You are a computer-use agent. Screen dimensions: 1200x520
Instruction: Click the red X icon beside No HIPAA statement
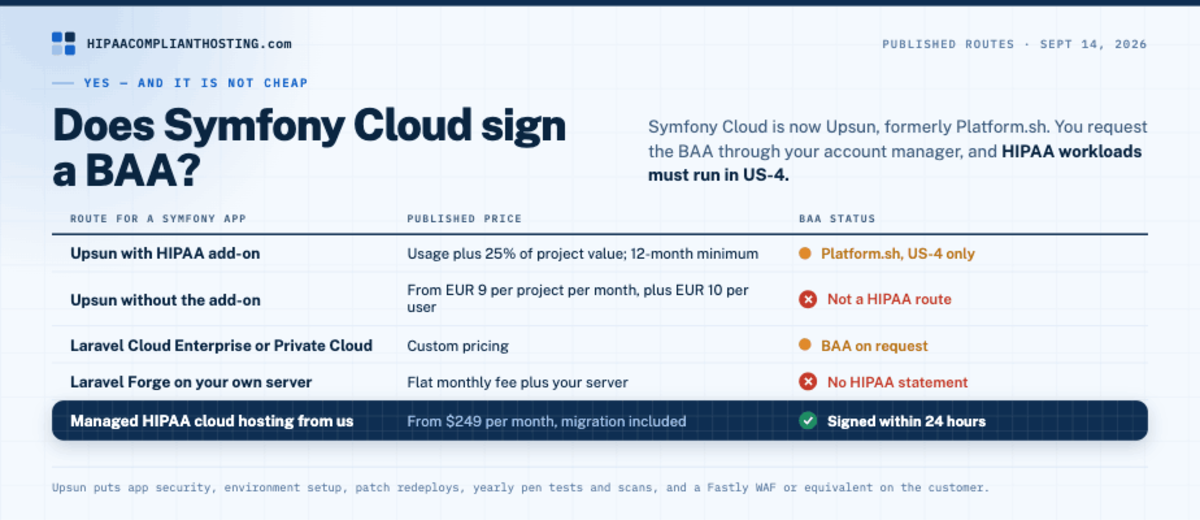[808, 382]
